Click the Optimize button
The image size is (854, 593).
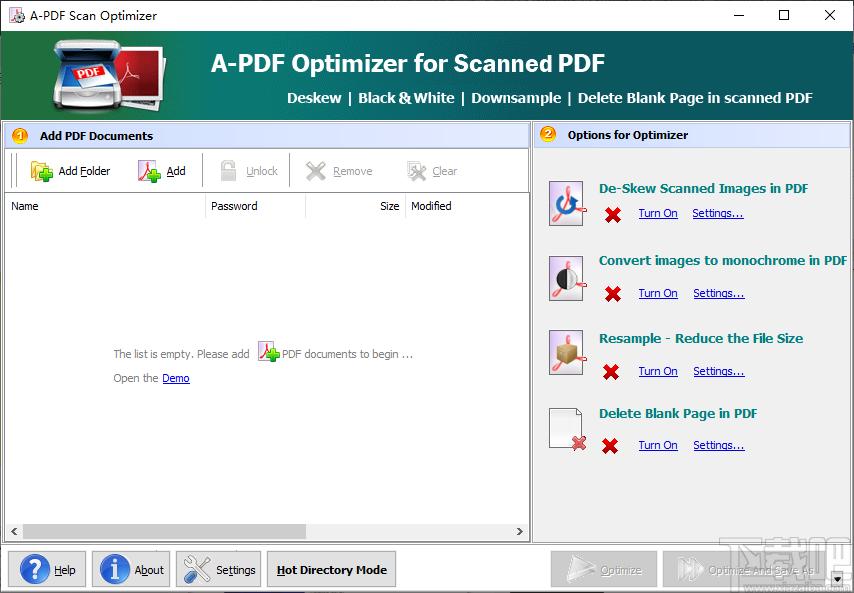[x=605, y=570]
